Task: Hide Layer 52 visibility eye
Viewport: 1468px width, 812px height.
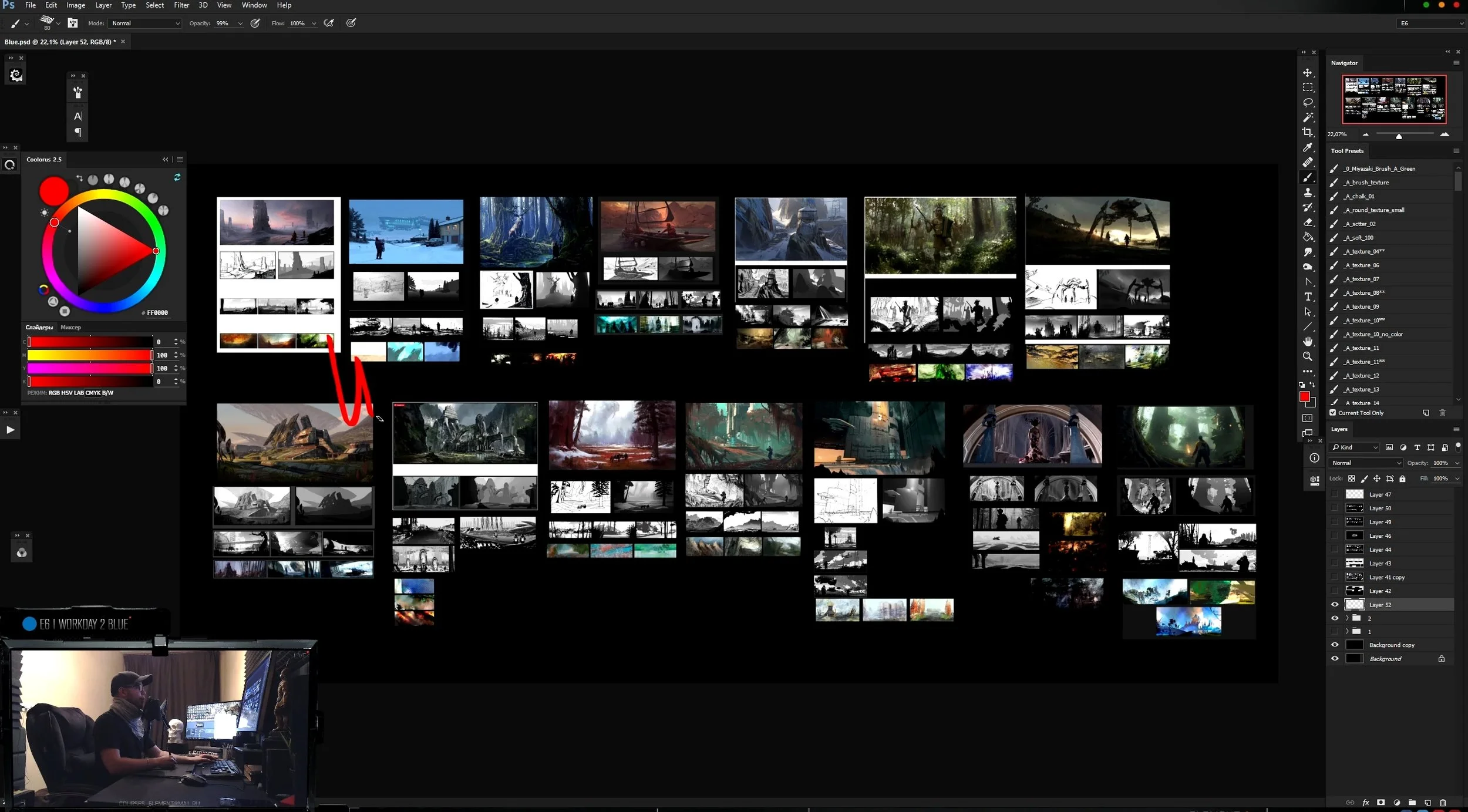Action: (x=1335, y=605)
